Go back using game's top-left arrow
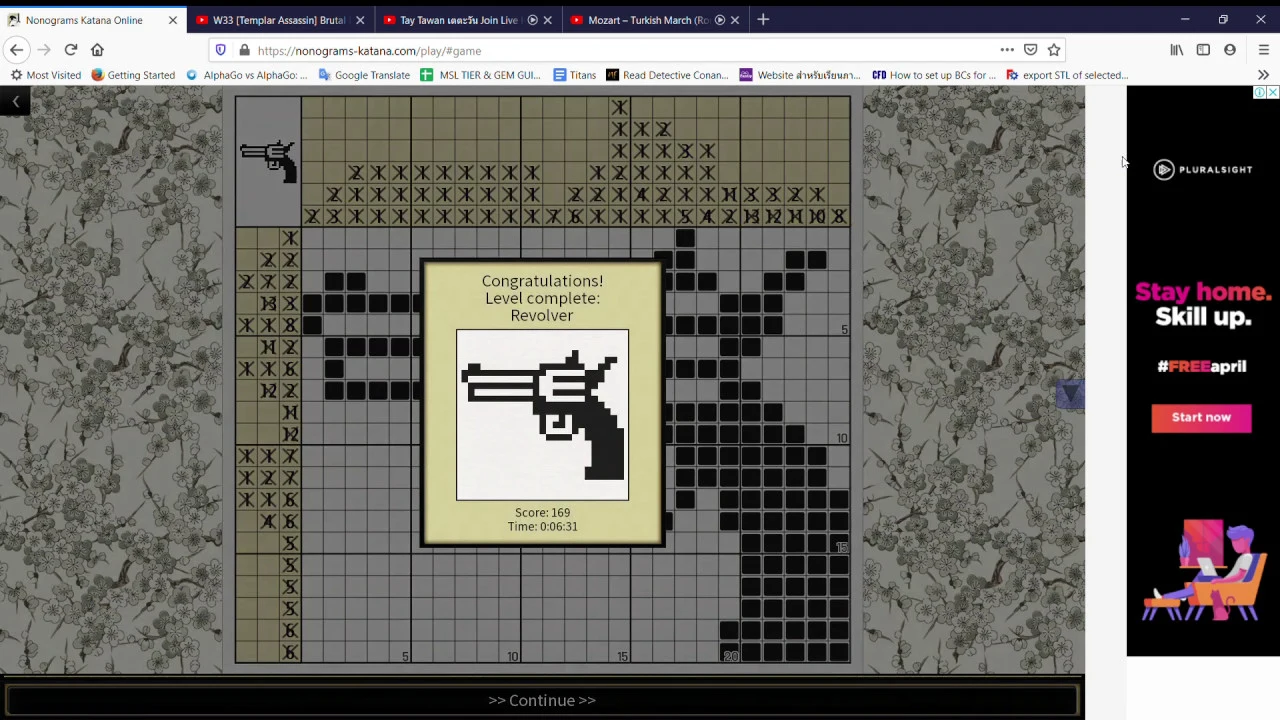The image size is (1280, 720). tap(15, 101)
